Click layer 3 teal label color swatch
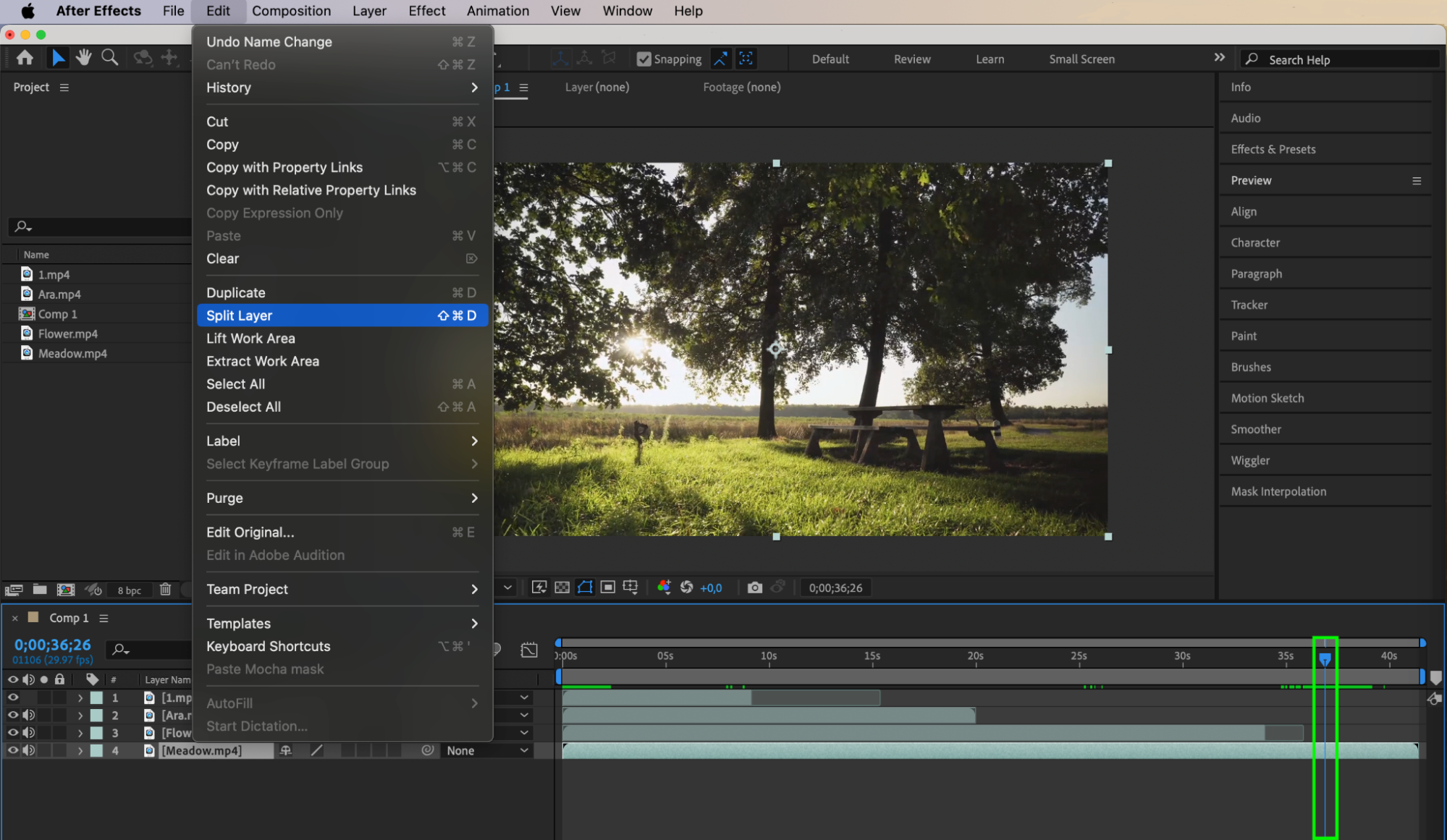Viewport: 1447px width, 840px height. pos(96,733)
